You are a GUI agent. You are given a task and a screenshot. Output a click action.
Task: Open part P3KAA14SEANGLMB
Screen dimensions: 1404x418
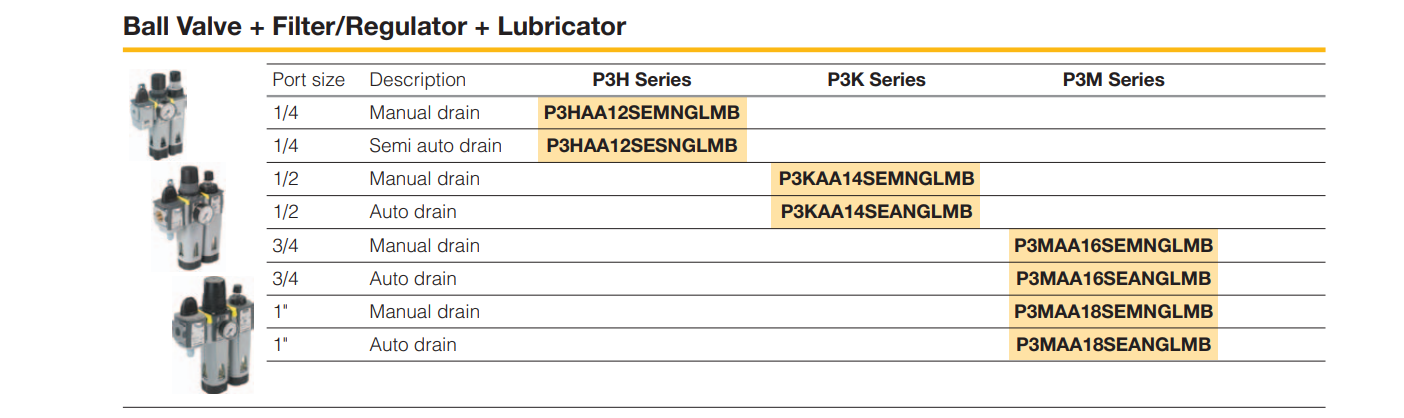[876, 212]
